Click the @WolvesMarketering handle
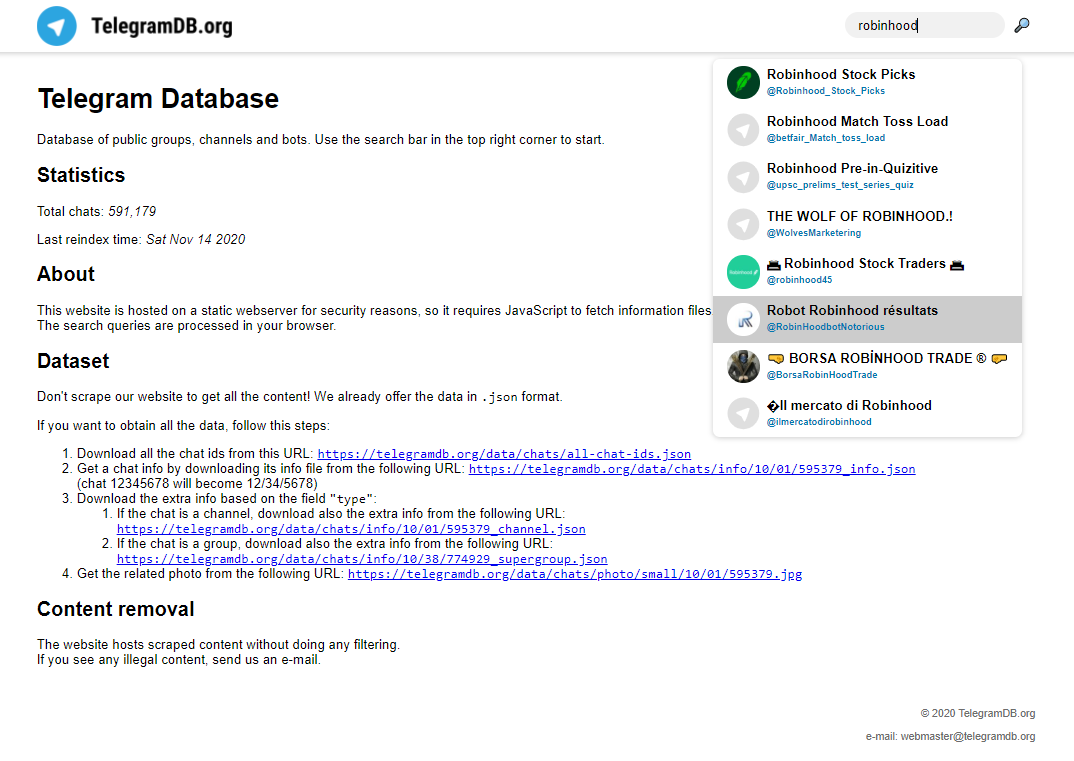The image size is (1074, 761). point(814,233)
